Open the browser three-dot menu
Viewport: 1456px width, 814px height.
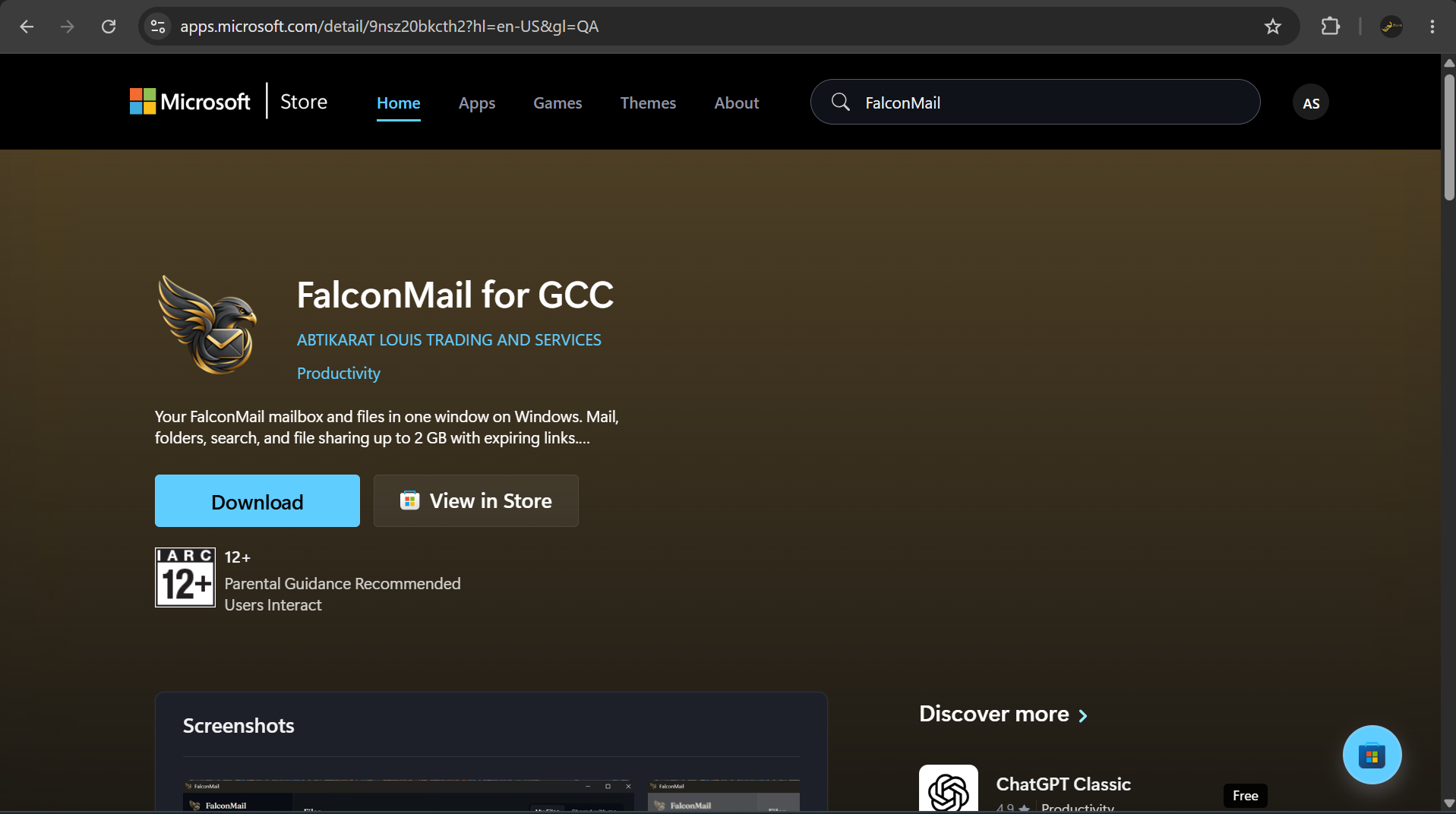pyautogui.click(x=1432, y=27)
